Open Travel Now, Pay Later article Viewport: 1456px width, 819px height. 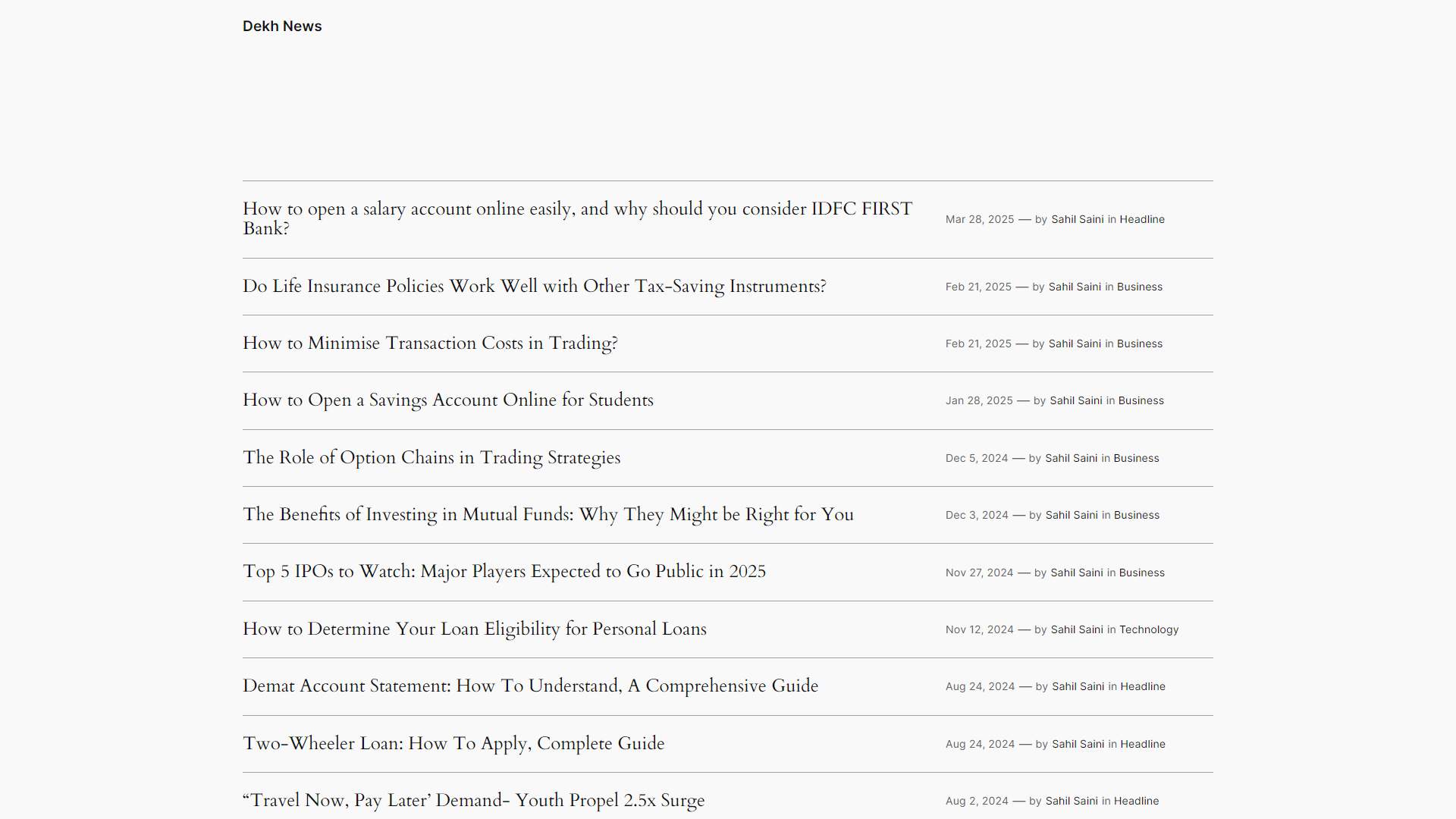click(473, 801)
